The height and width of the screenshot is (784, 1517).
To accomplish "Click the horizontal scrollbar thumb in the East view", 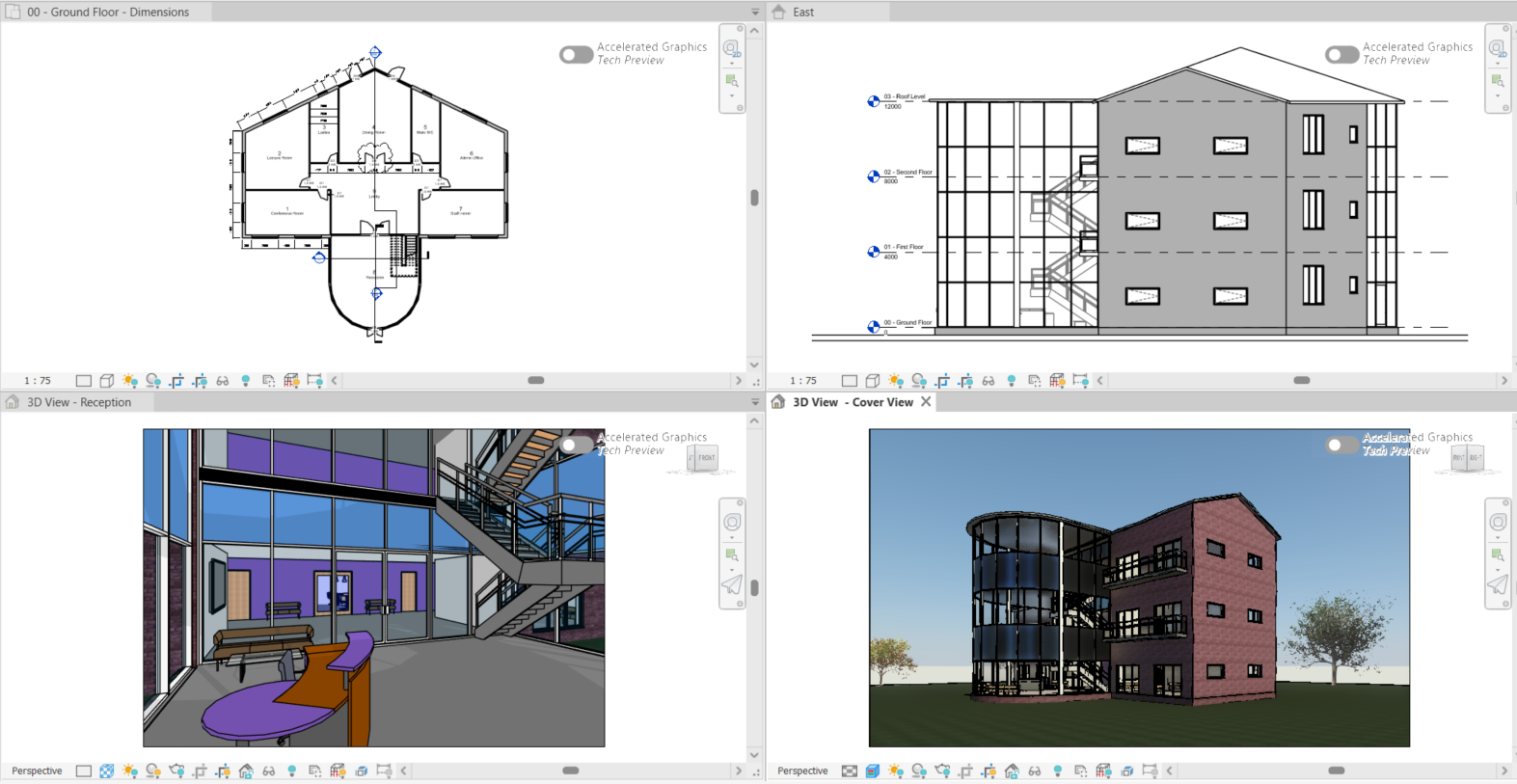I will point(1302,381).
